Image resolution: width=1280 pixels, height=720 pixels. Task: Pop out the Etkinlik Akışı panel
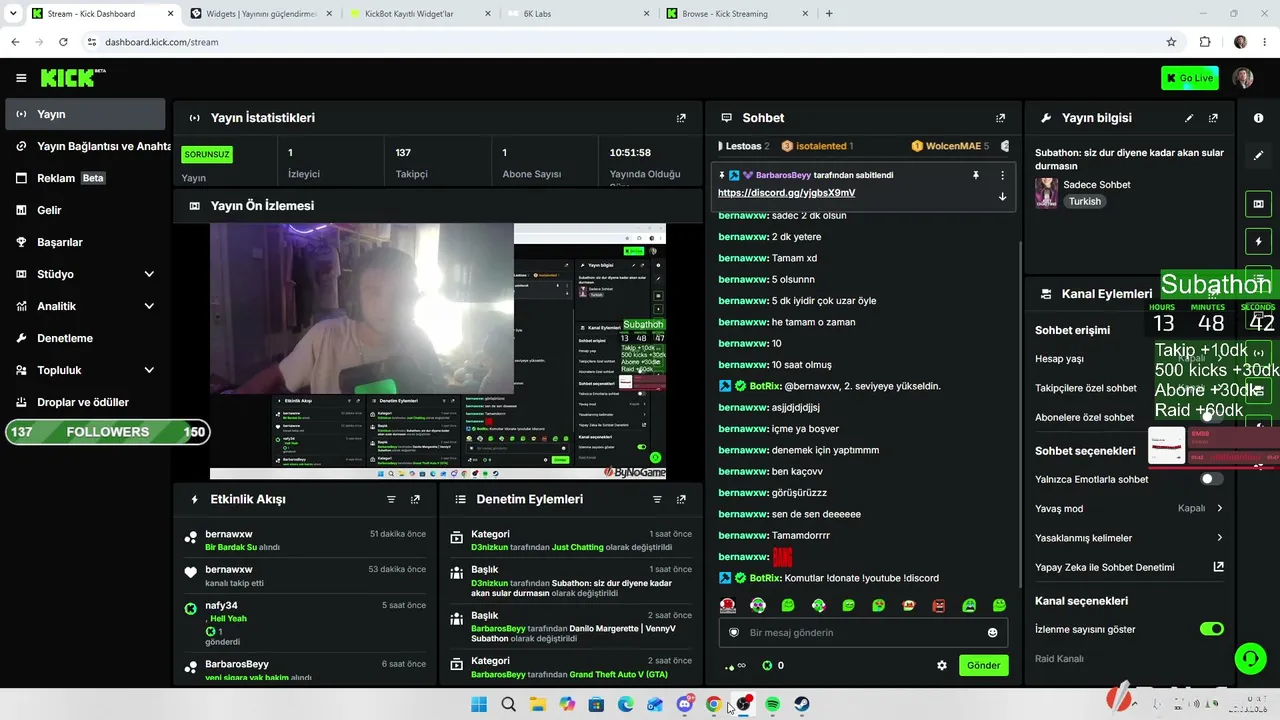(x=415, y=499)
